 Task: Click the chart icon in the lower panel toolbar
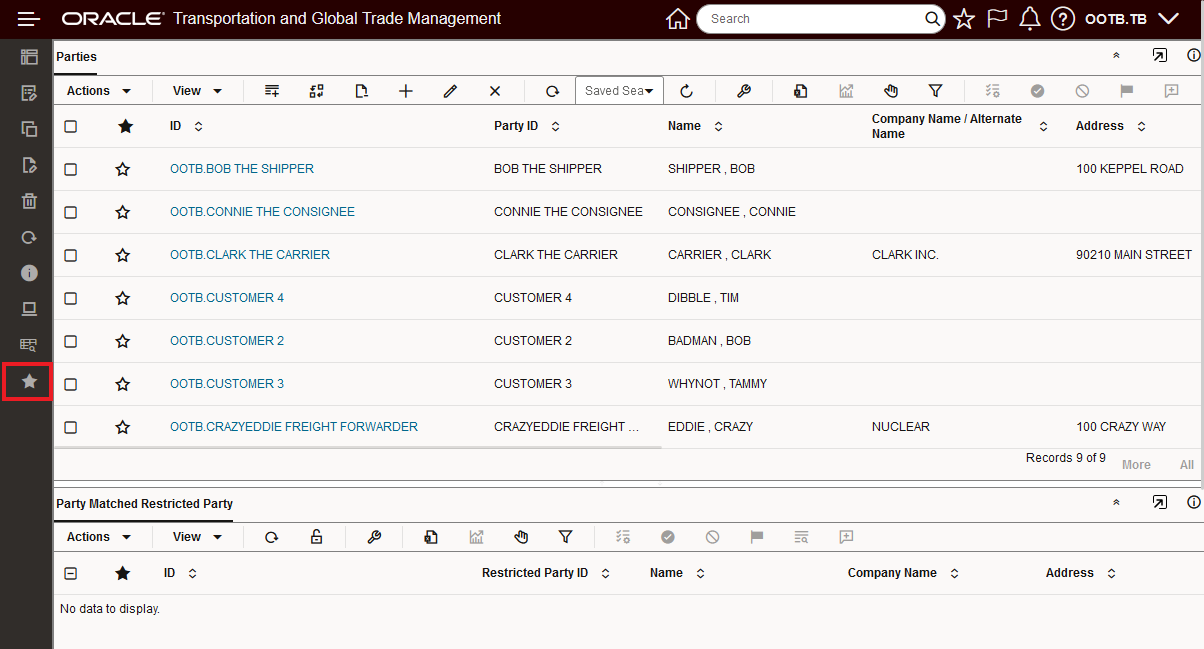476,537
